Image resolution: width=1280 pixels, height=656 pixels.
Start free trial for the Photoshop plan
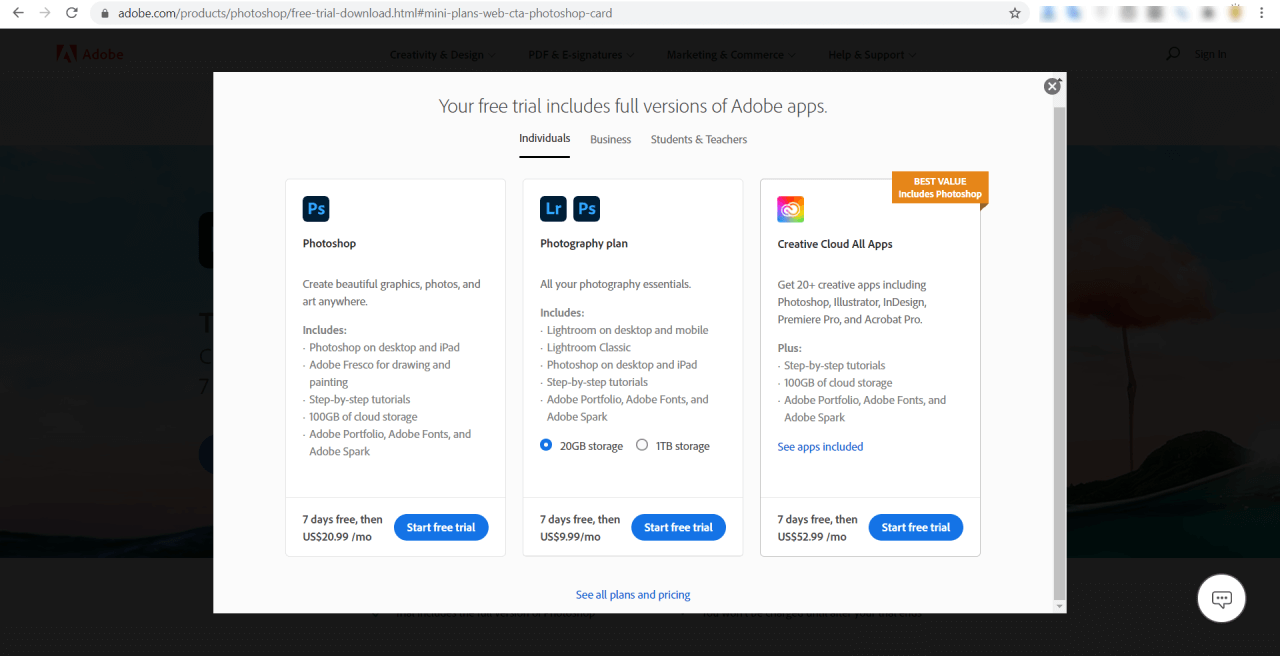click(x=441, y=527)
